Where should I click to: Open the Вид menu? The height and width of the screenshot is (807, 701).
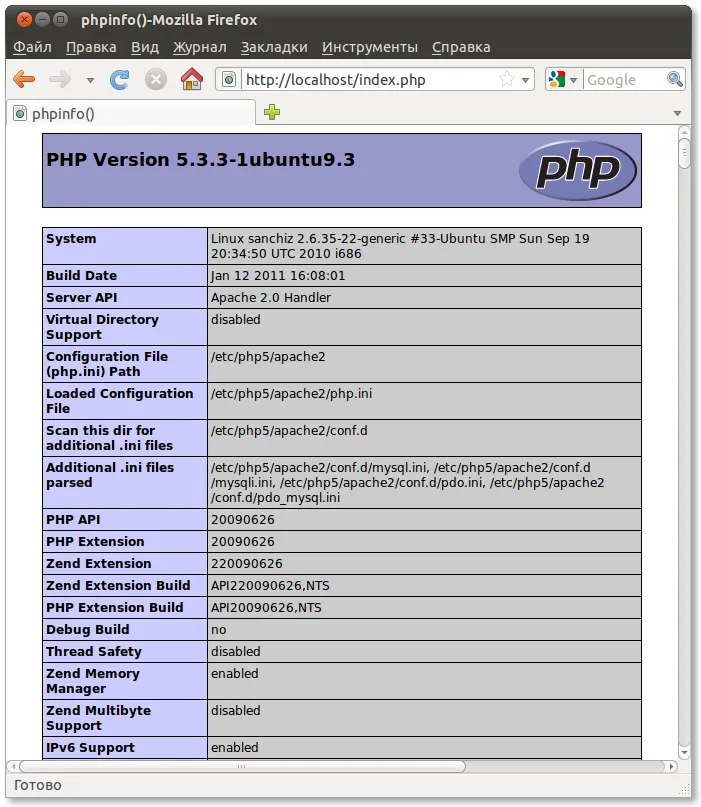point(145,47)
